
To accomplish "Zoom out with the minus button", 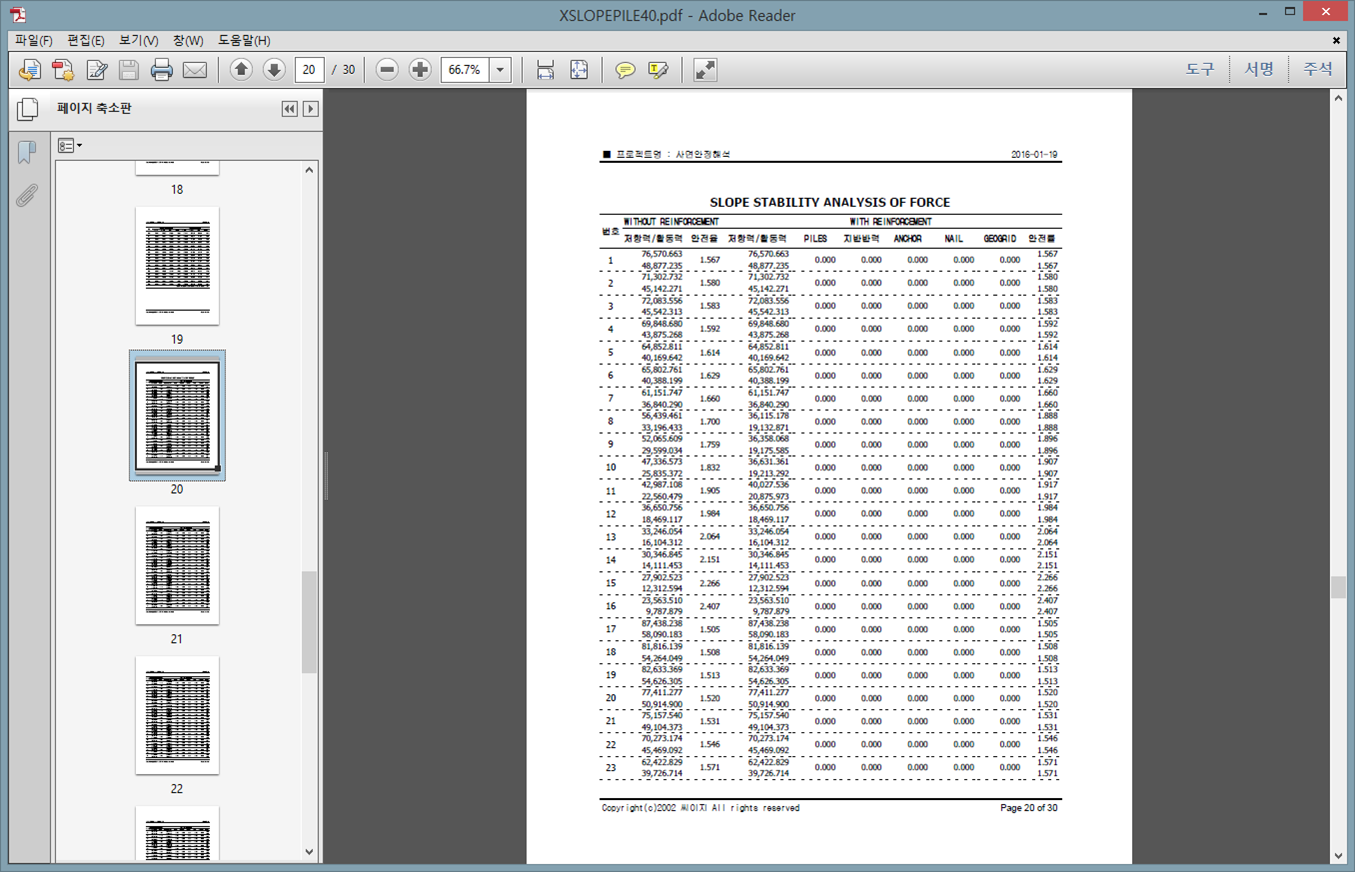I will tap(387, 70).
